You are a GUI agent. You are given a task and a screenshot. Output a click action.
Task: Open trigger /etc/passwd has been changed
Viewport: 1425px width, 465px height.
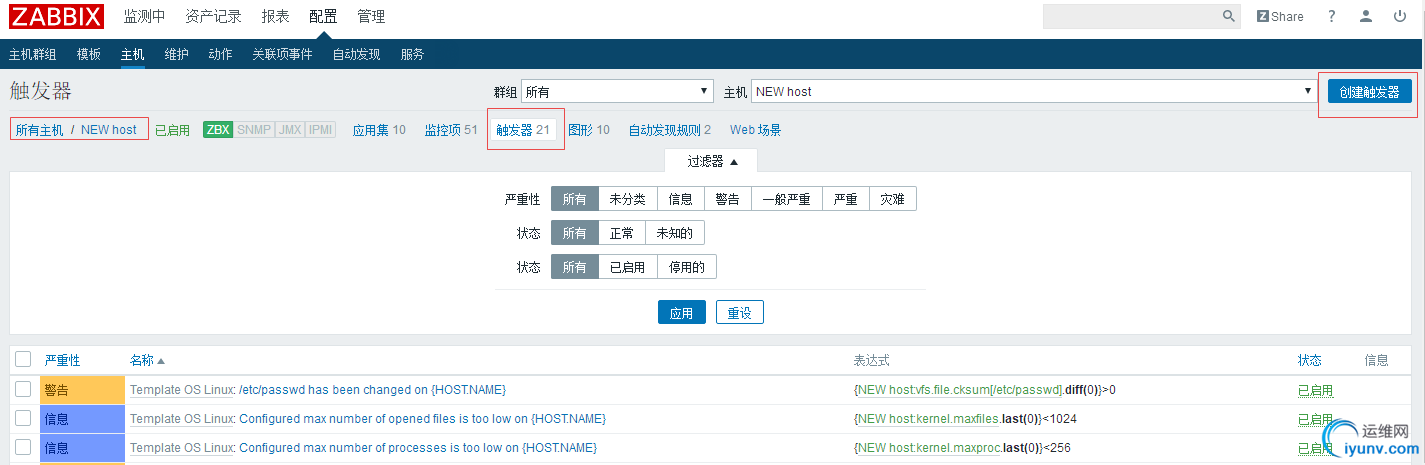click(372, 390)
